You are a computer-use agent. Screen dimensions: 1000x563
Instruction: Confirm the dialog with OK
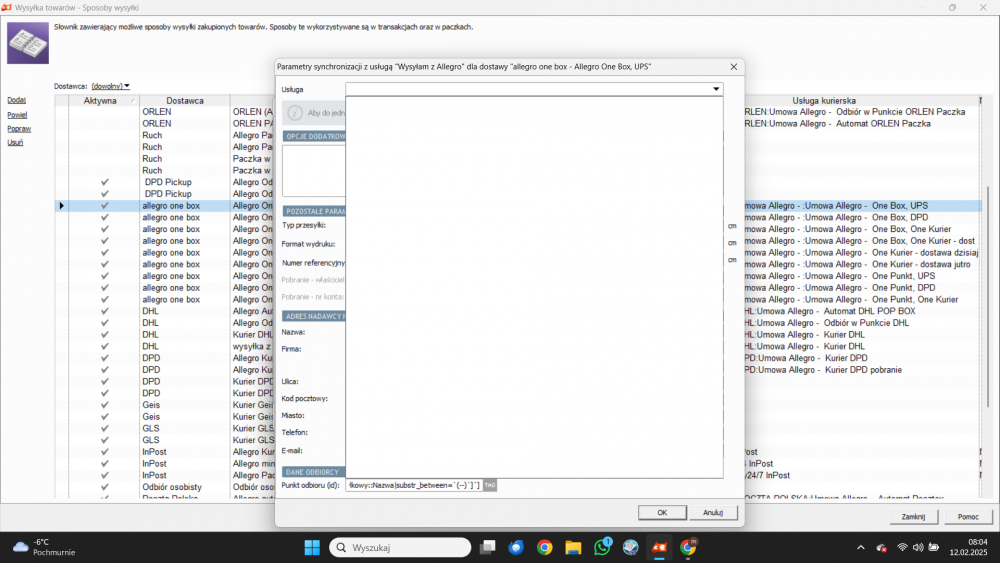click(x=662, y=513)
